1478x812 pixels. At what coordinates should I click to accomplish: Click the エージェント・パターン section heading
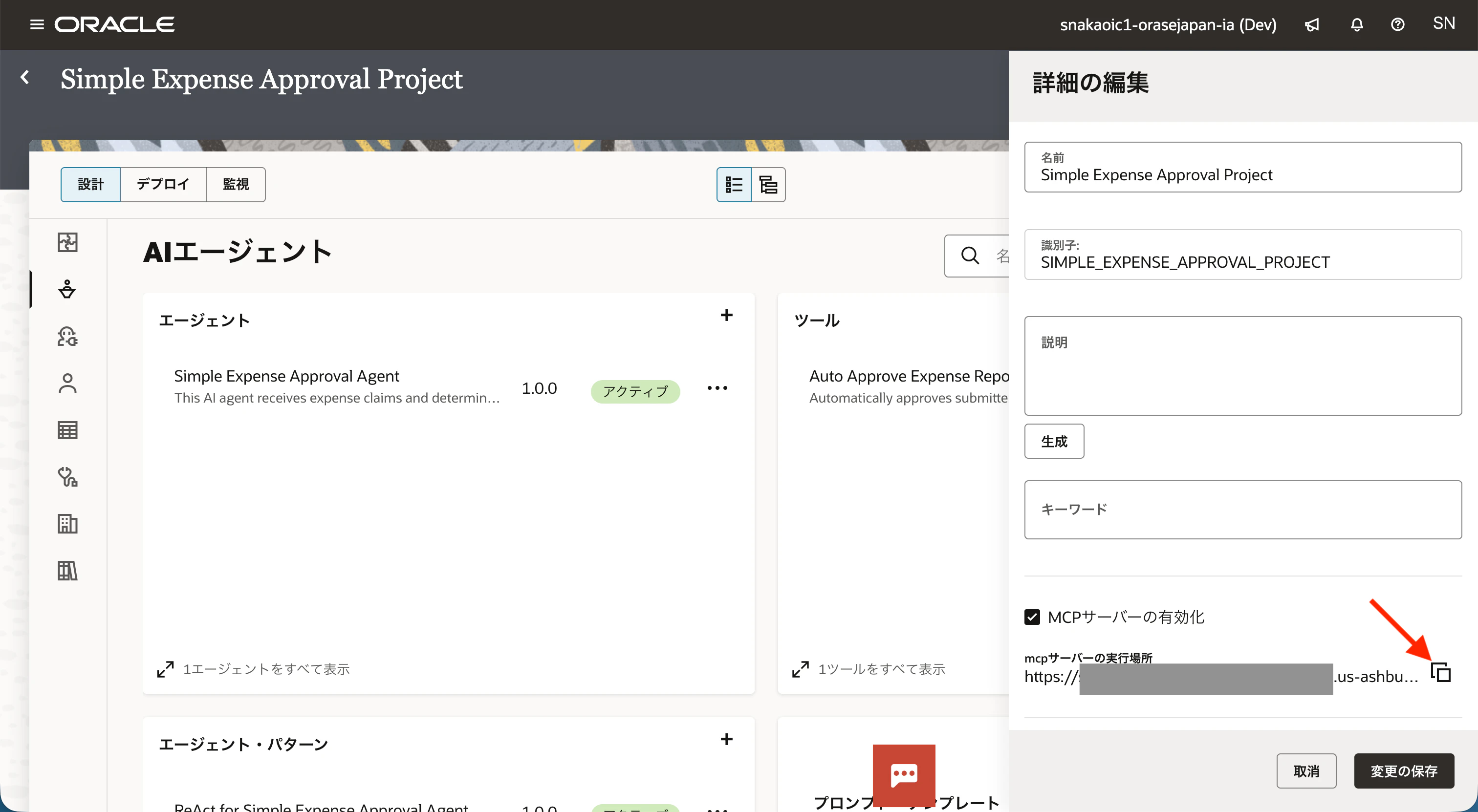coord(243,745)
